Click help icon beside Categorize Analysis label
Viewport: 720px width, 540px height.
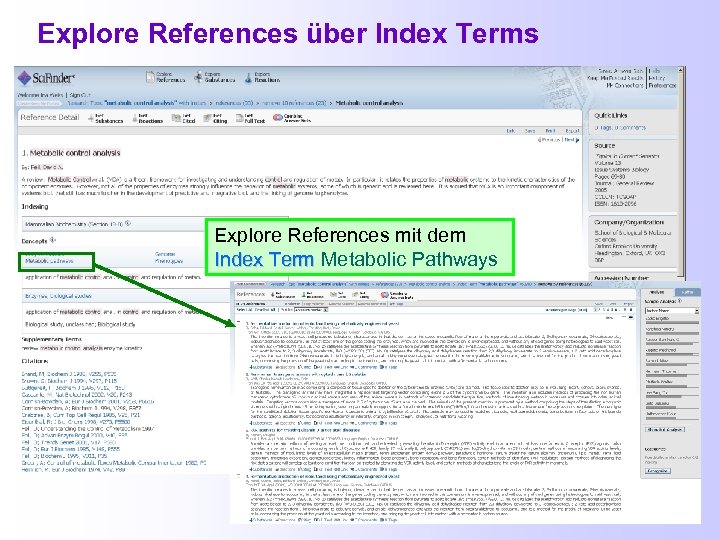[680, 301]
